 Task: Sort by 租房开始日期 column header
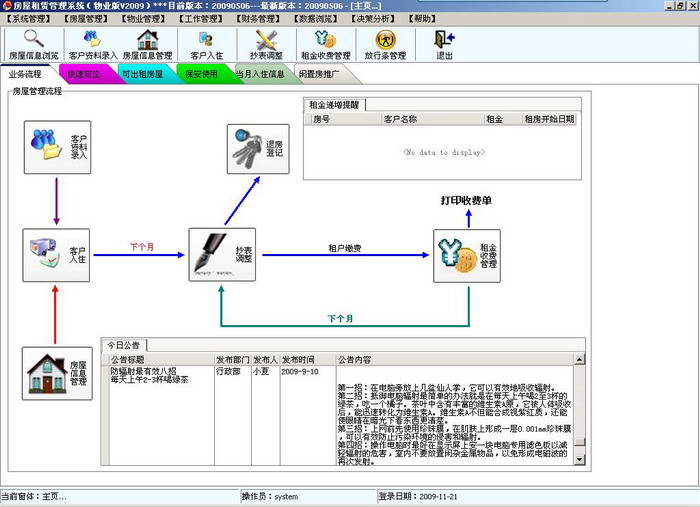point(549,119)
